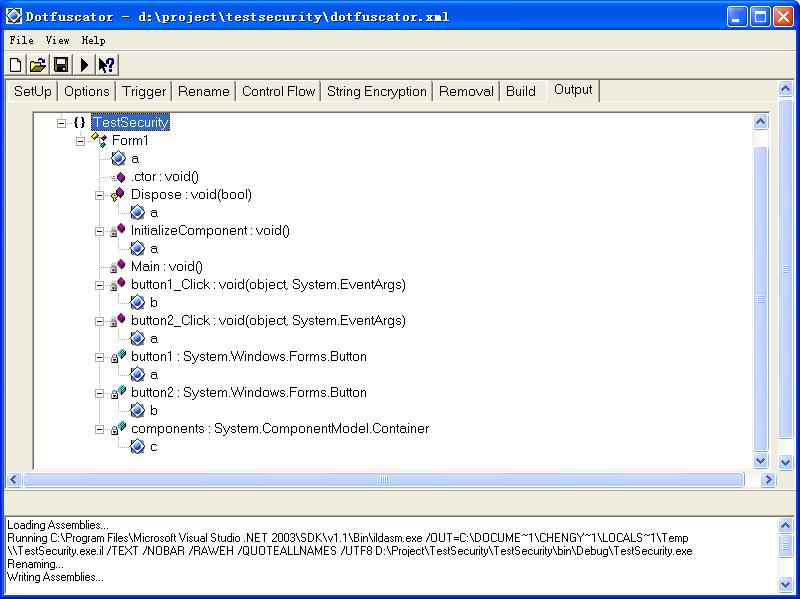Open the View menu

(x=57, y=40)
